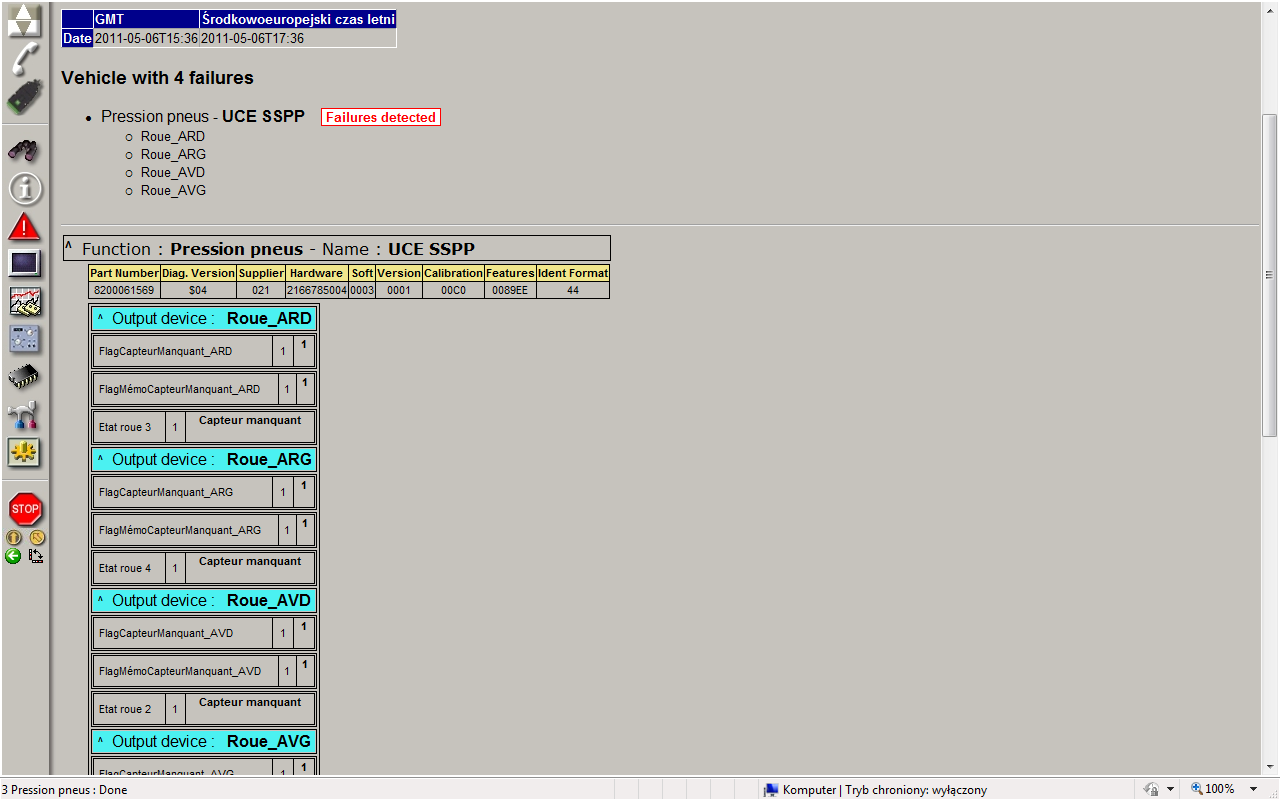This screenshot has height=800, width=1280.
Task: Click the diagnostic connector plug icon
Action: (x=24, y=97)
